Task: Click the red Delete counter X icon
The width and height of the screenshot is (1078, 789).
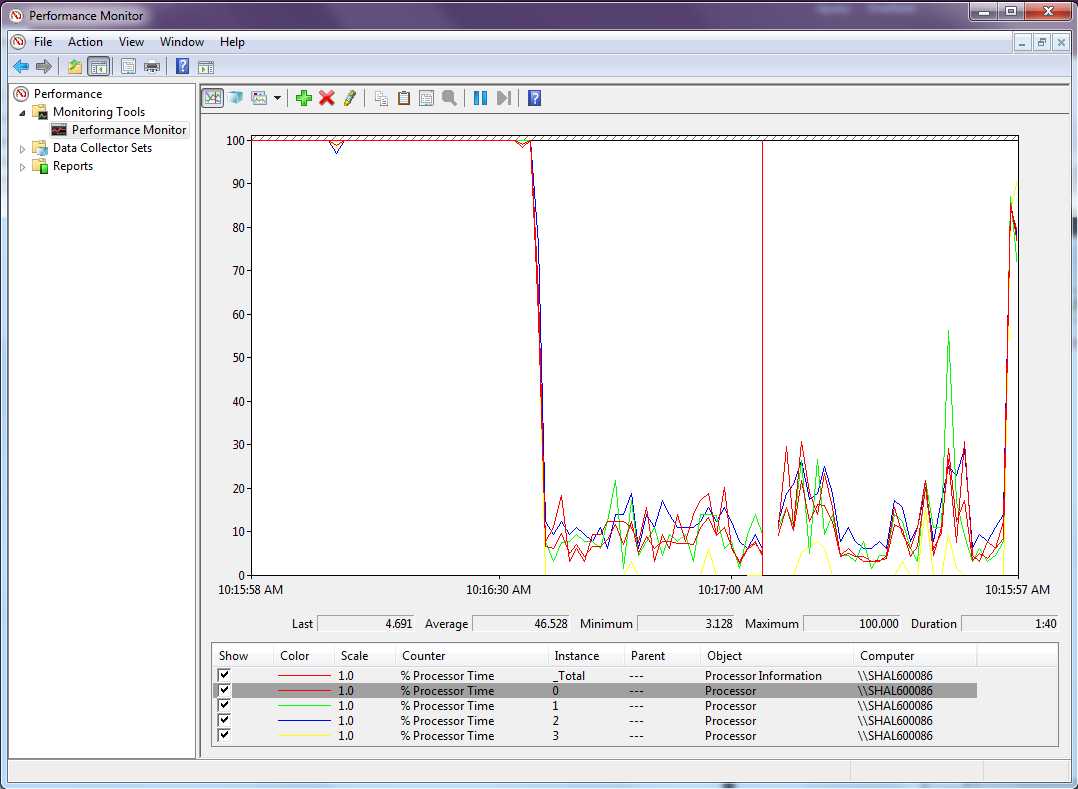Action: click(x=326, y=98)
